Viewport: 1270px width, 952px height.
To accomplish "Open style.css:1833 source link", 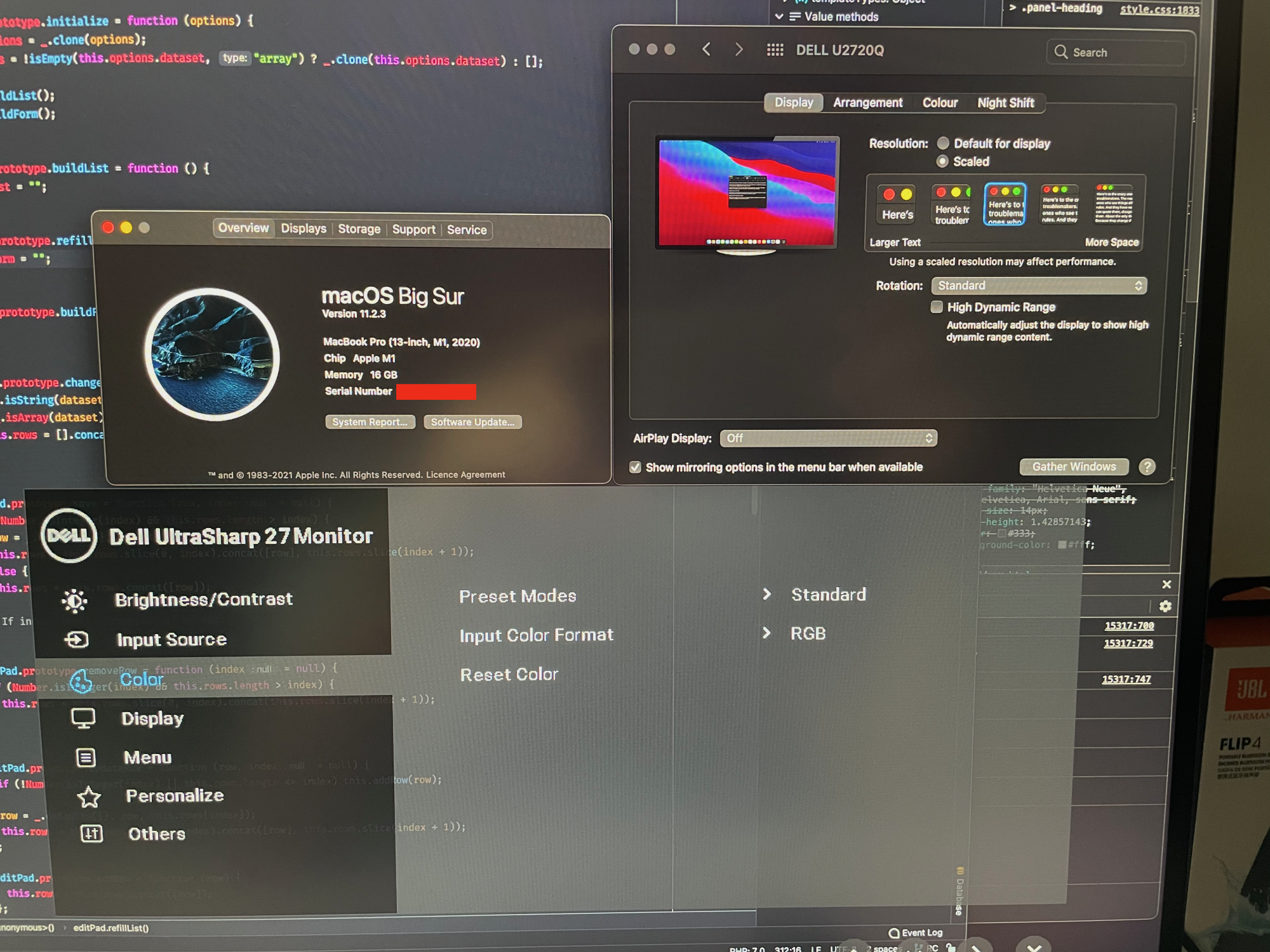I will pyautogui.click(x=1160, y=10).
